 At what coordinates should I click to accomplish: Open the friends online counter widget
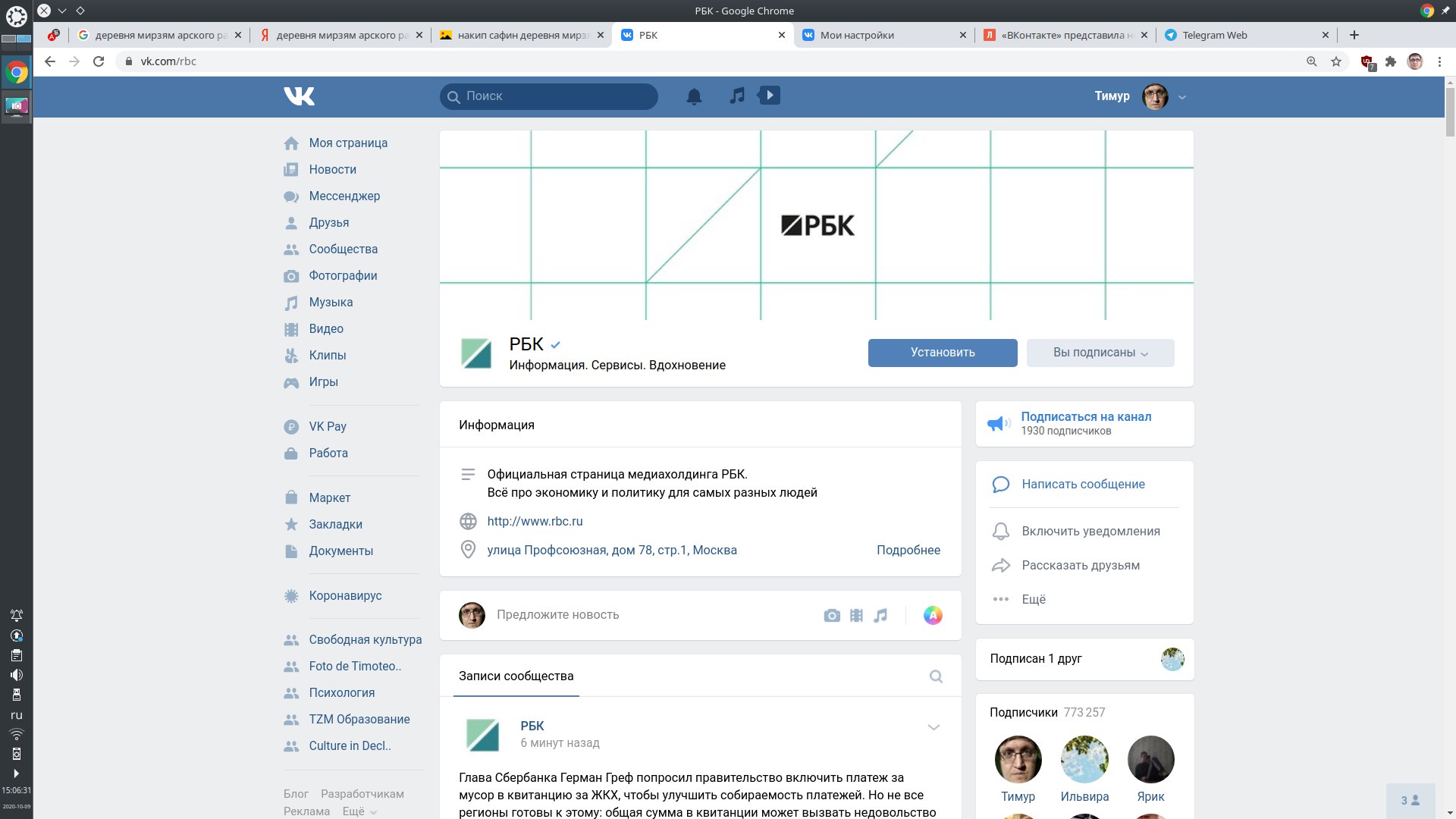1410,801
